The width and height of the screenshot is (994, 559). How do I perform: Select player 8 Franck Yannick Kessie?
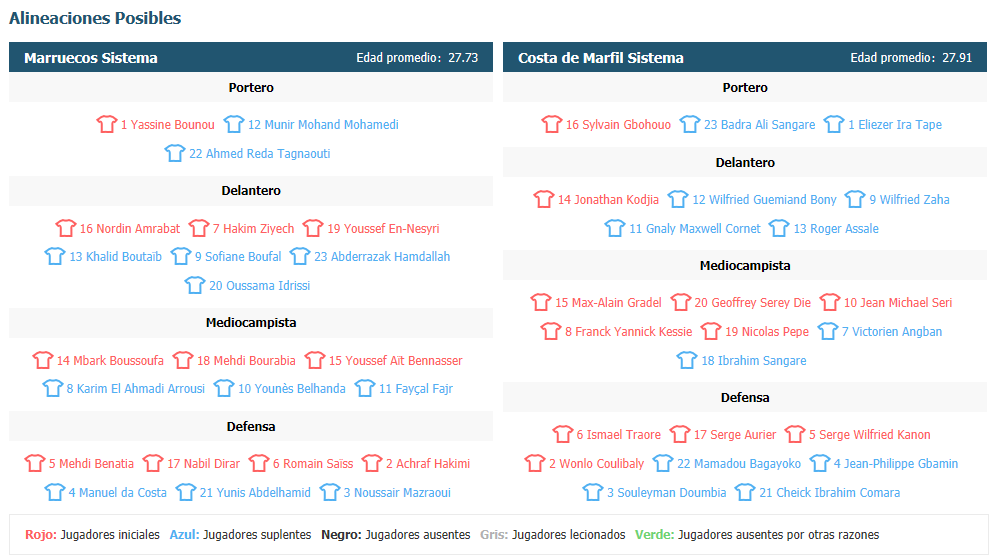pos(629,331)
